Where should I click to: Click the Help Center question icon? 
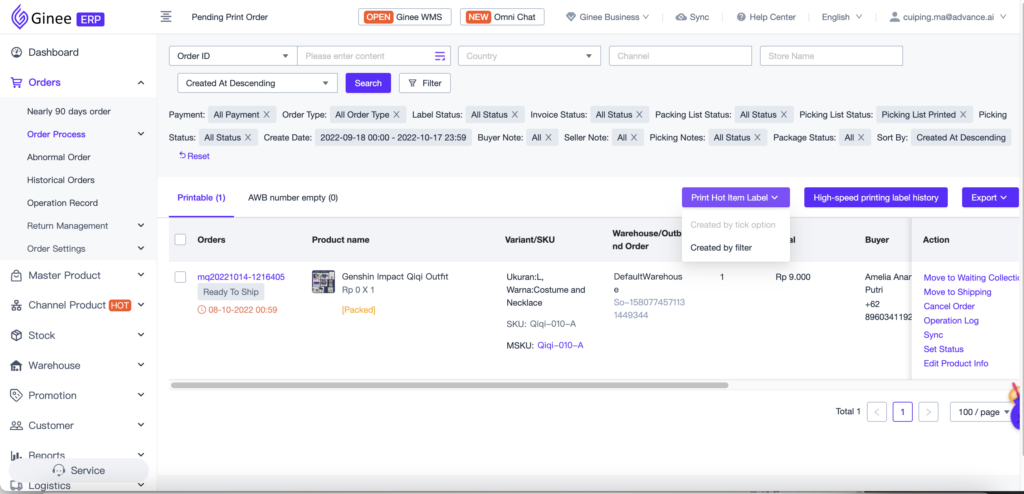click(x=741, y=17)
